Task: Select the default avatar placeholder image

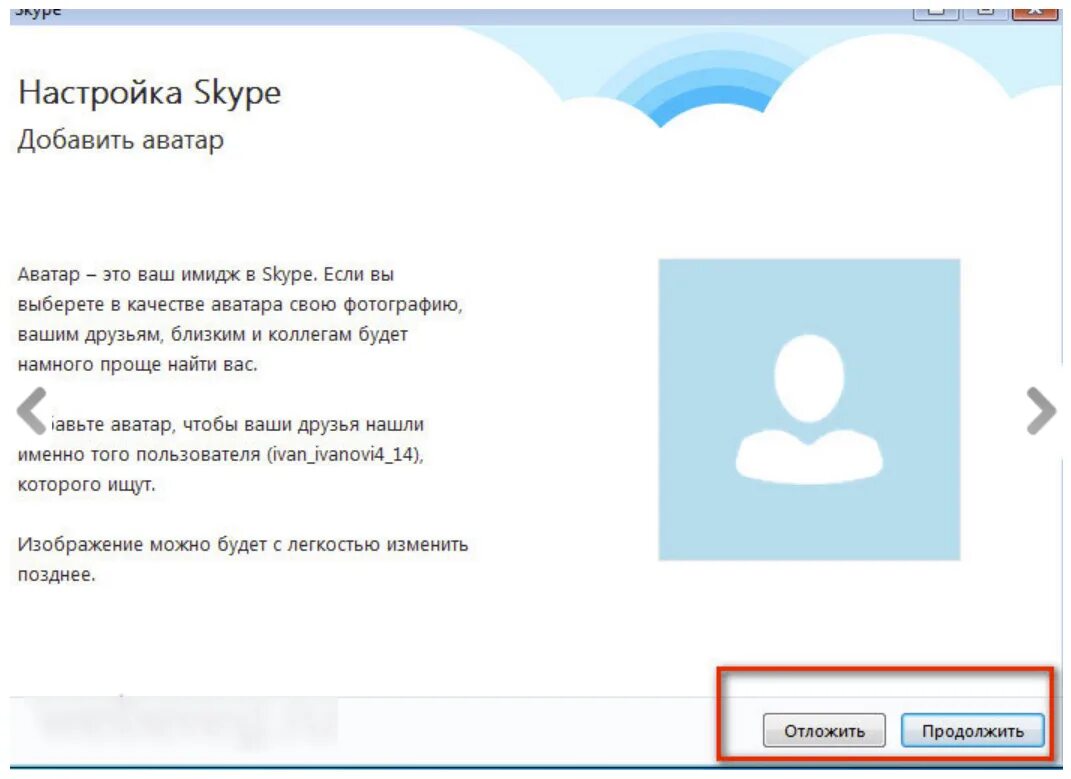Action: click(x=809, y=409)
